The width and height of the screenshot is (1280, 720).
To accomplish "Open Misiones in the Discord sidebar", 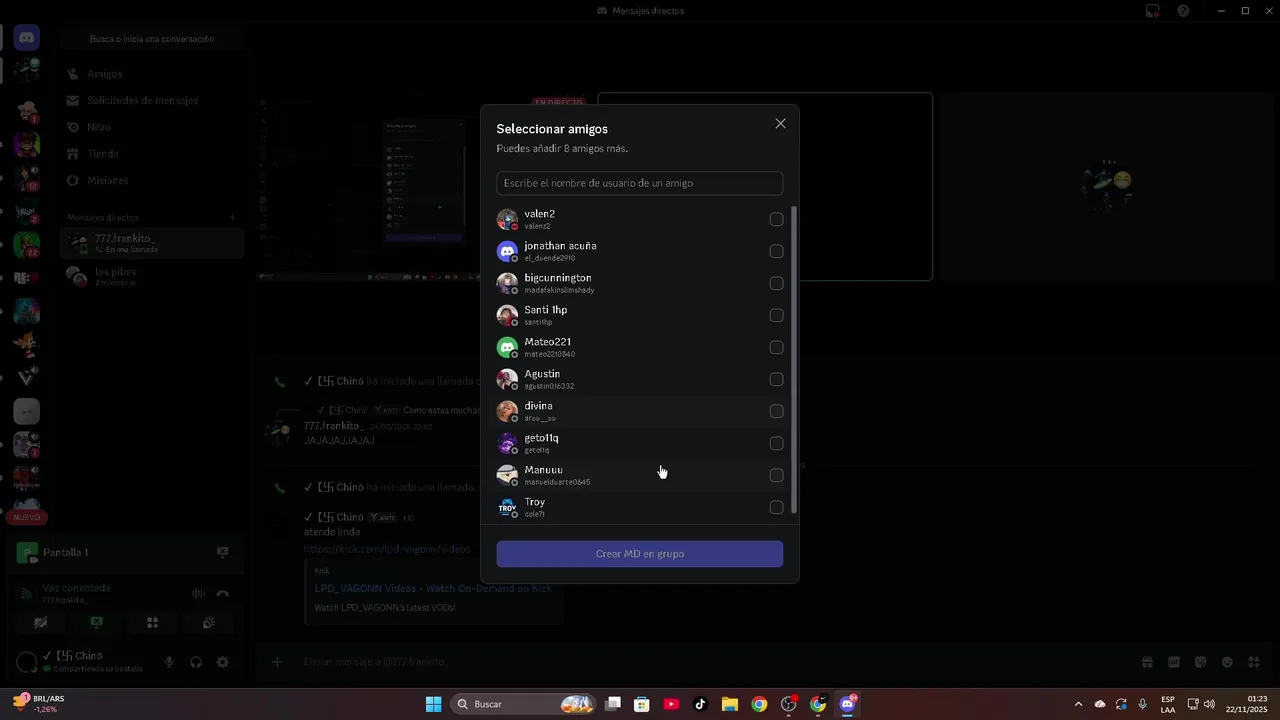I will (152, 181).
